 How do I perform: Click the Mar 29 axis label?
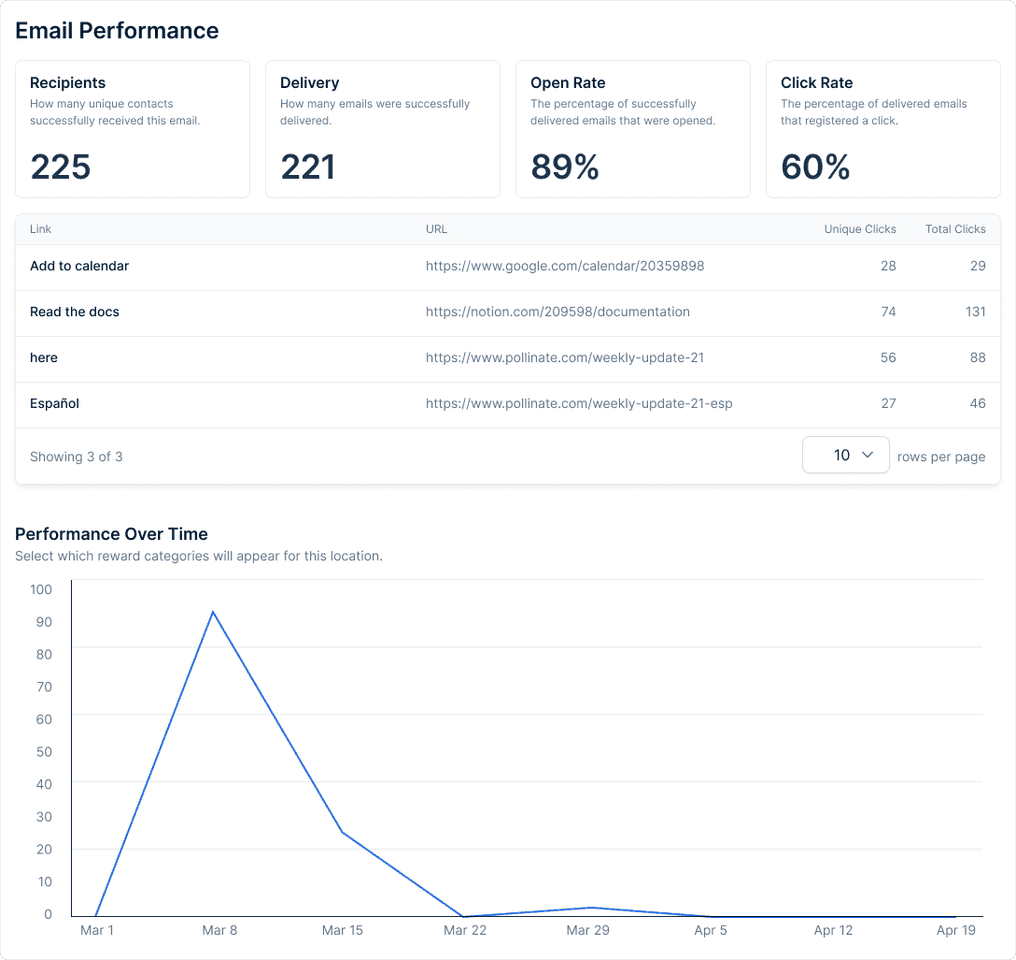588,930
